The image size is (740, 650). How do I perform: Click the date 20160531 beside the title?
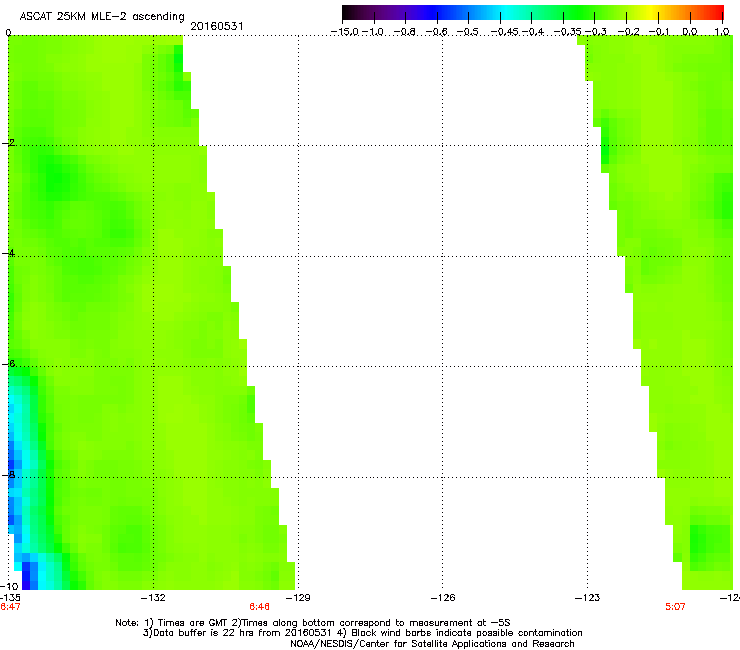point(217,26)
